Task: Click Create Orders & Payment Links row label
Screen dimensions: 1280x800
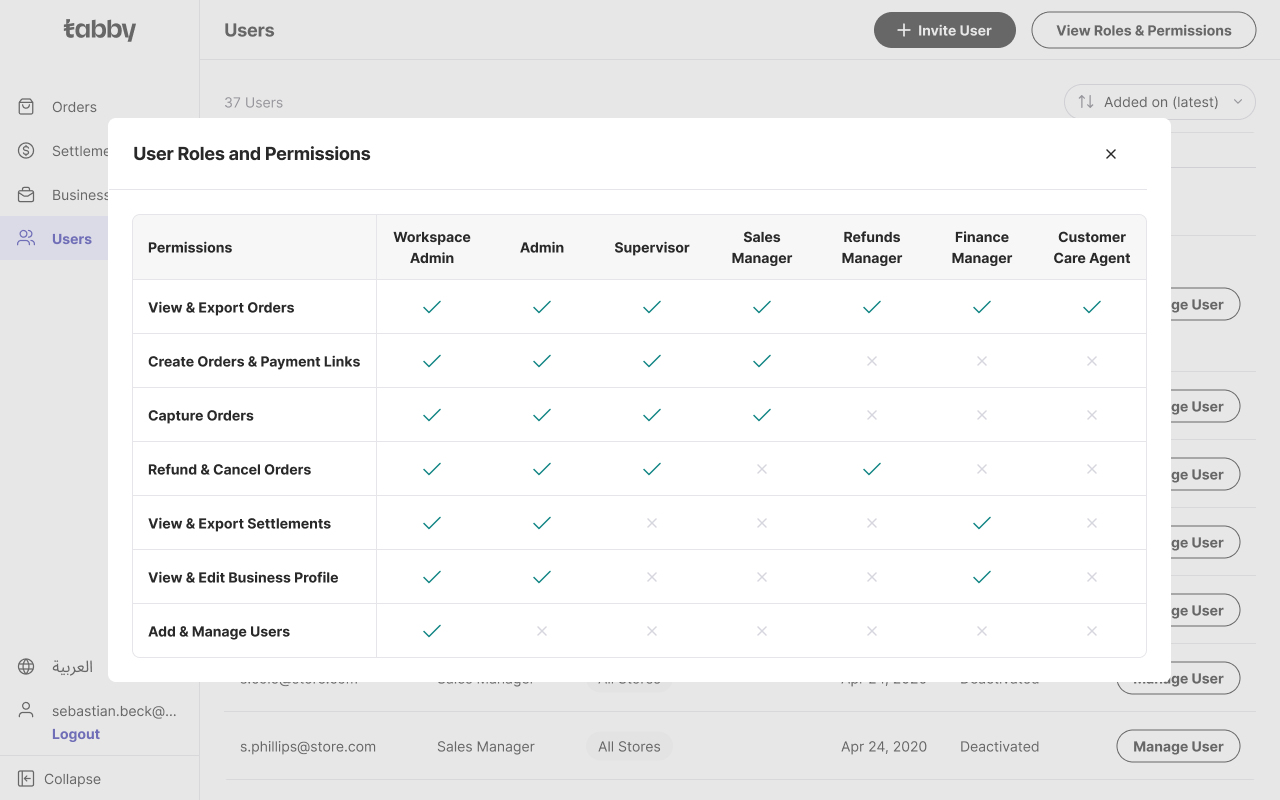Action: pyautogui.click(x=254, y=361)
